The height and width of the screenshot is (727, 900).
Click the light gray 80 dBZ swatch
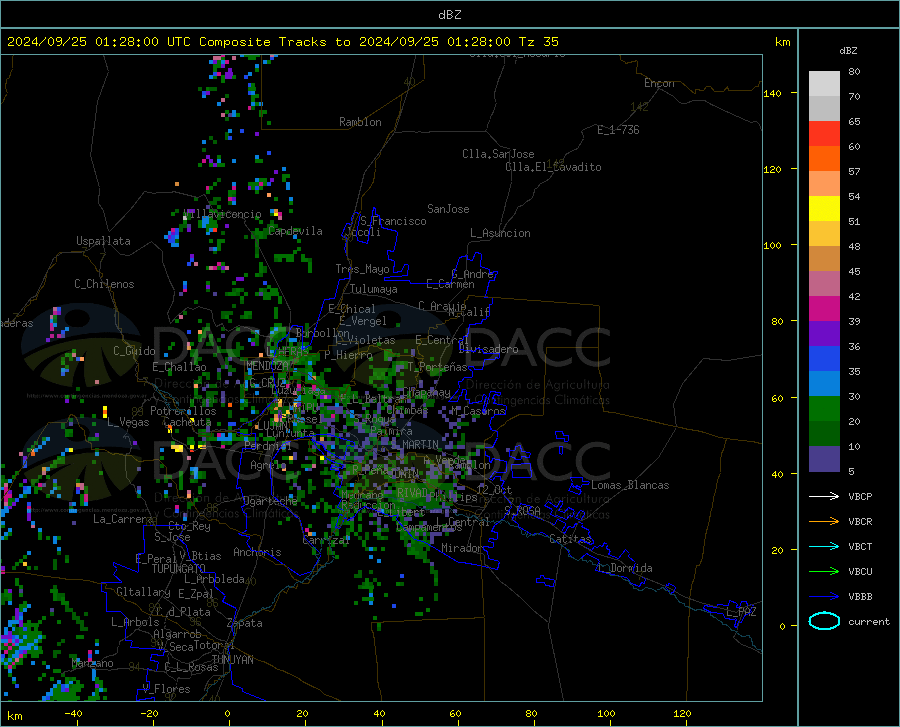(824, 83)
